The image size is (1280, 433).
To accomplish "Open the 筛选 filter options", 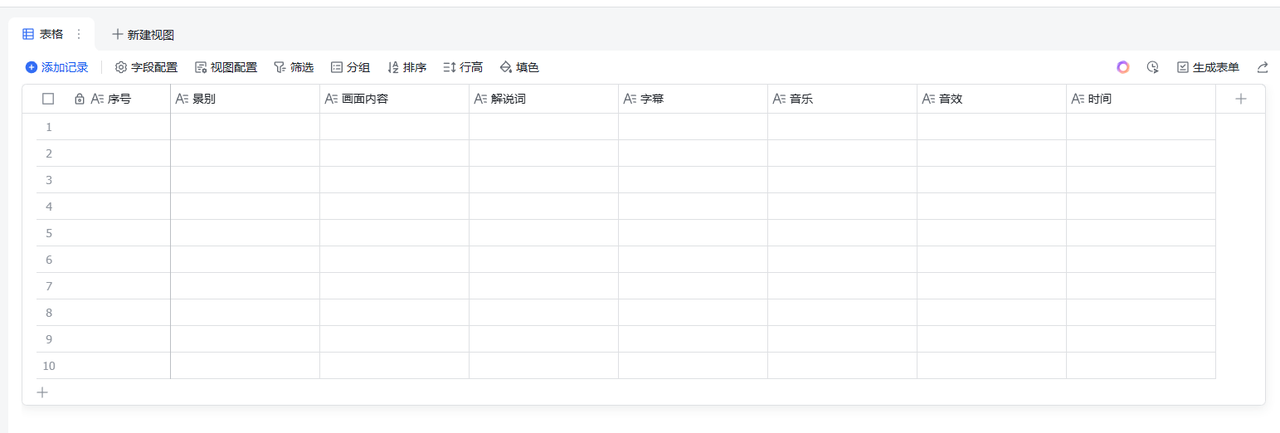I will pos(294,67).
